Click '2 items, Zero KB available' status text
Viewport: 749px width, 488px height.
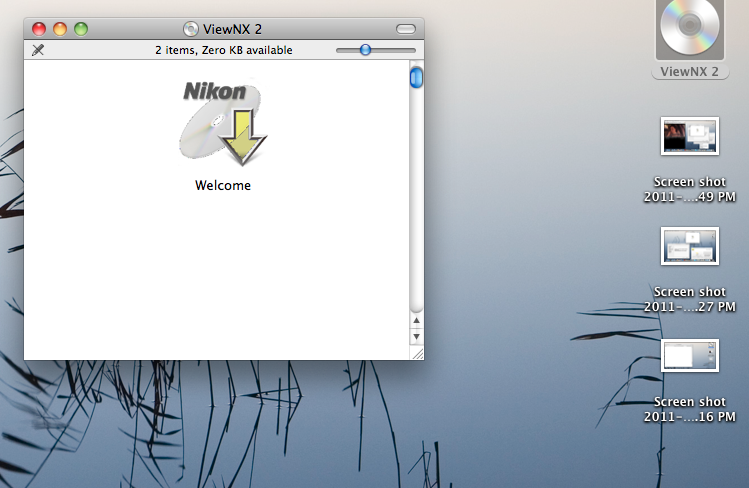point(224,50)
